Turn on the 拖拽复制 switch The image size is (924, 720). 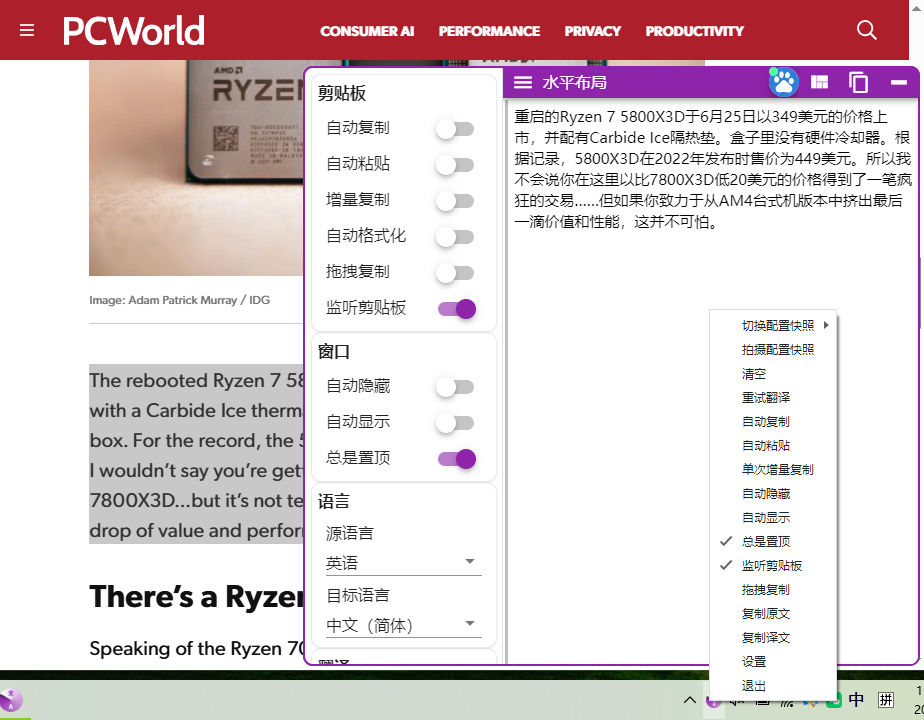tap(455, 273)
